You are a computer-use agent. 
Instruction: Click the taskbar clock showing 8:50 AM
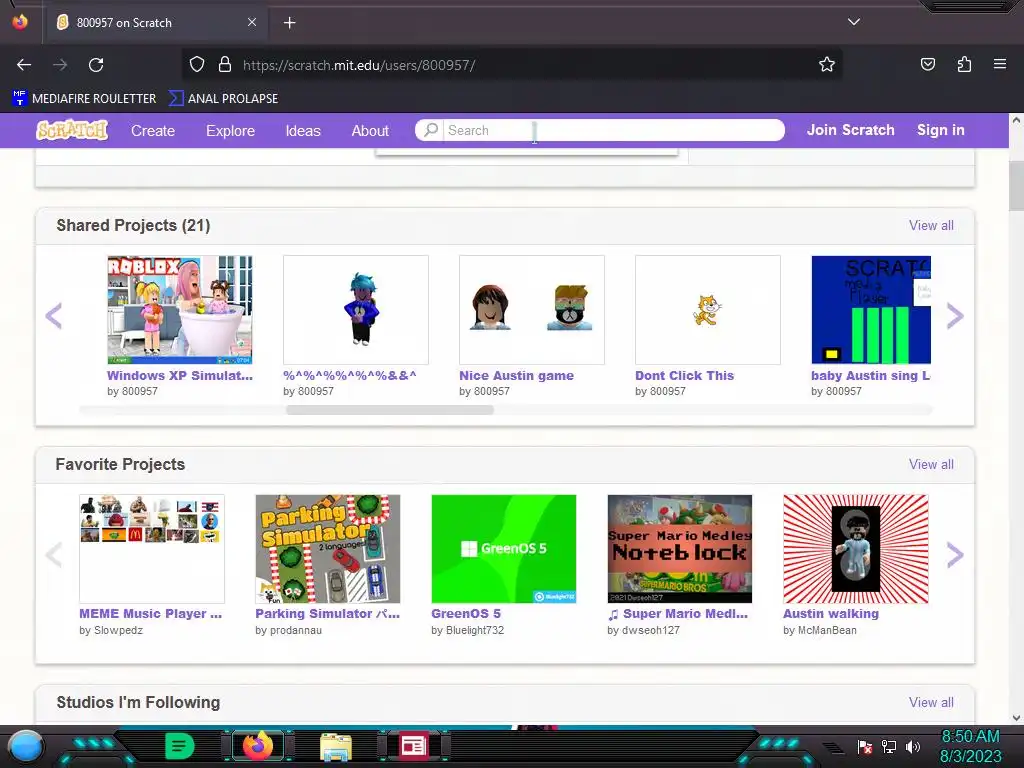(x=970, y=737)
